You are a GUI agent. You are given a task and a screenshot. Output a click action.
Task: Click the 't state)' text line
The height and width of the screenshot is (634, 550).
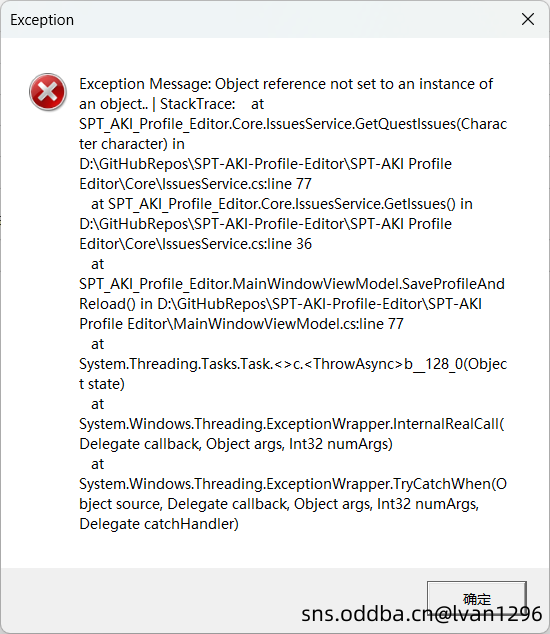pyautogui.click(x=102, y=384)
